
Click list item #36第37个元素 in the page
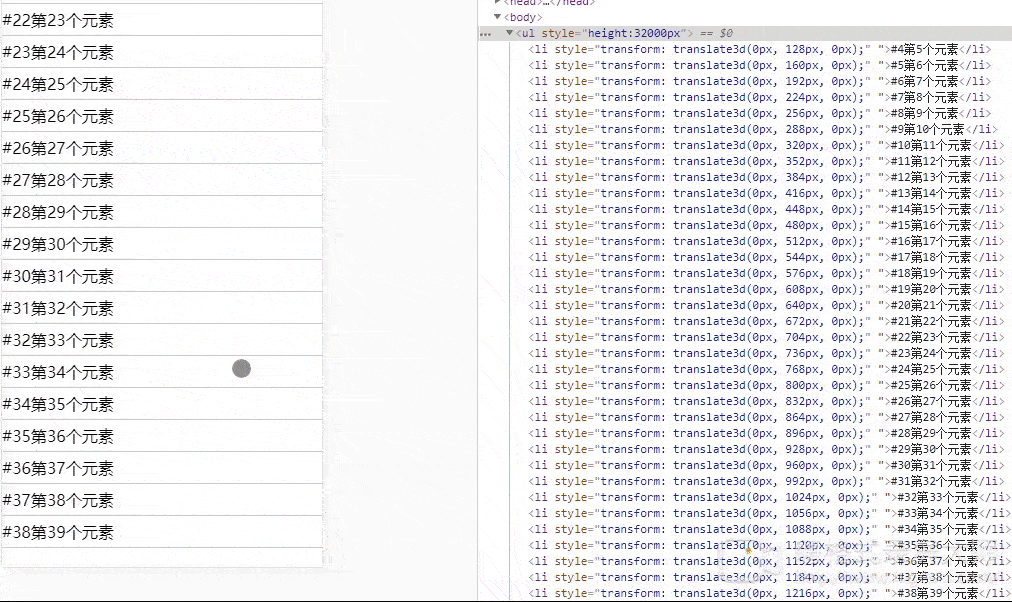click(x=160, y=468)
